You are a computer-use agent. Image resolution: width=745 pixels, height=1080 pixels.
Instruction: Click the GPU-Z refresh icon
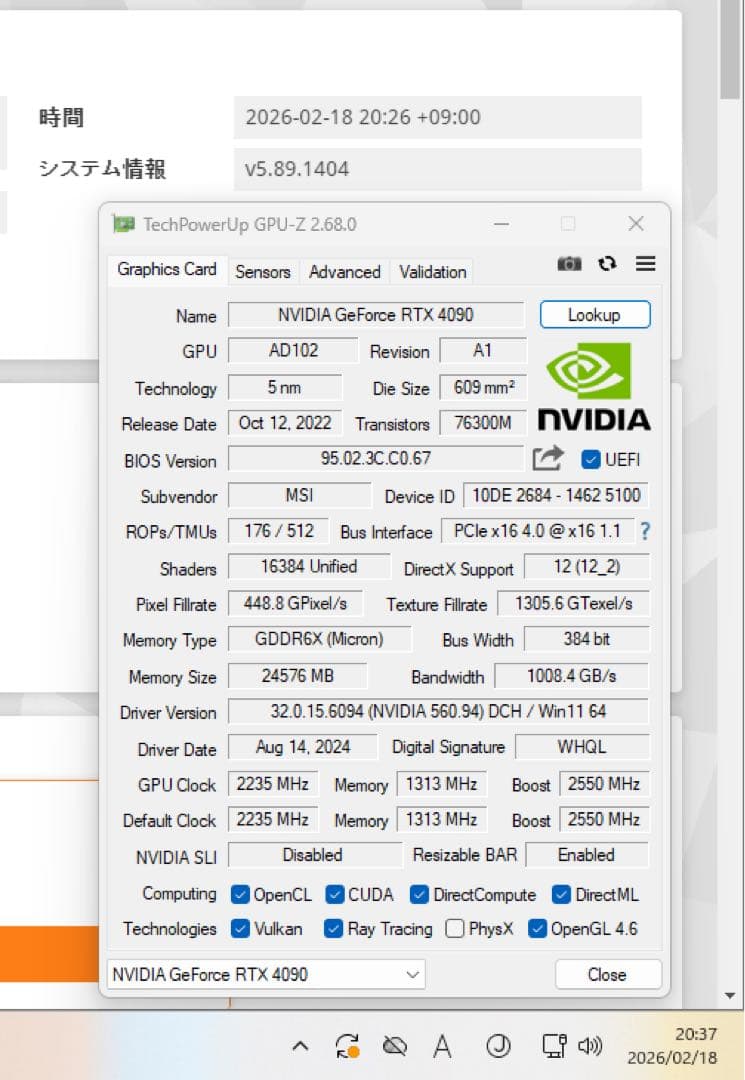point(607,264)
